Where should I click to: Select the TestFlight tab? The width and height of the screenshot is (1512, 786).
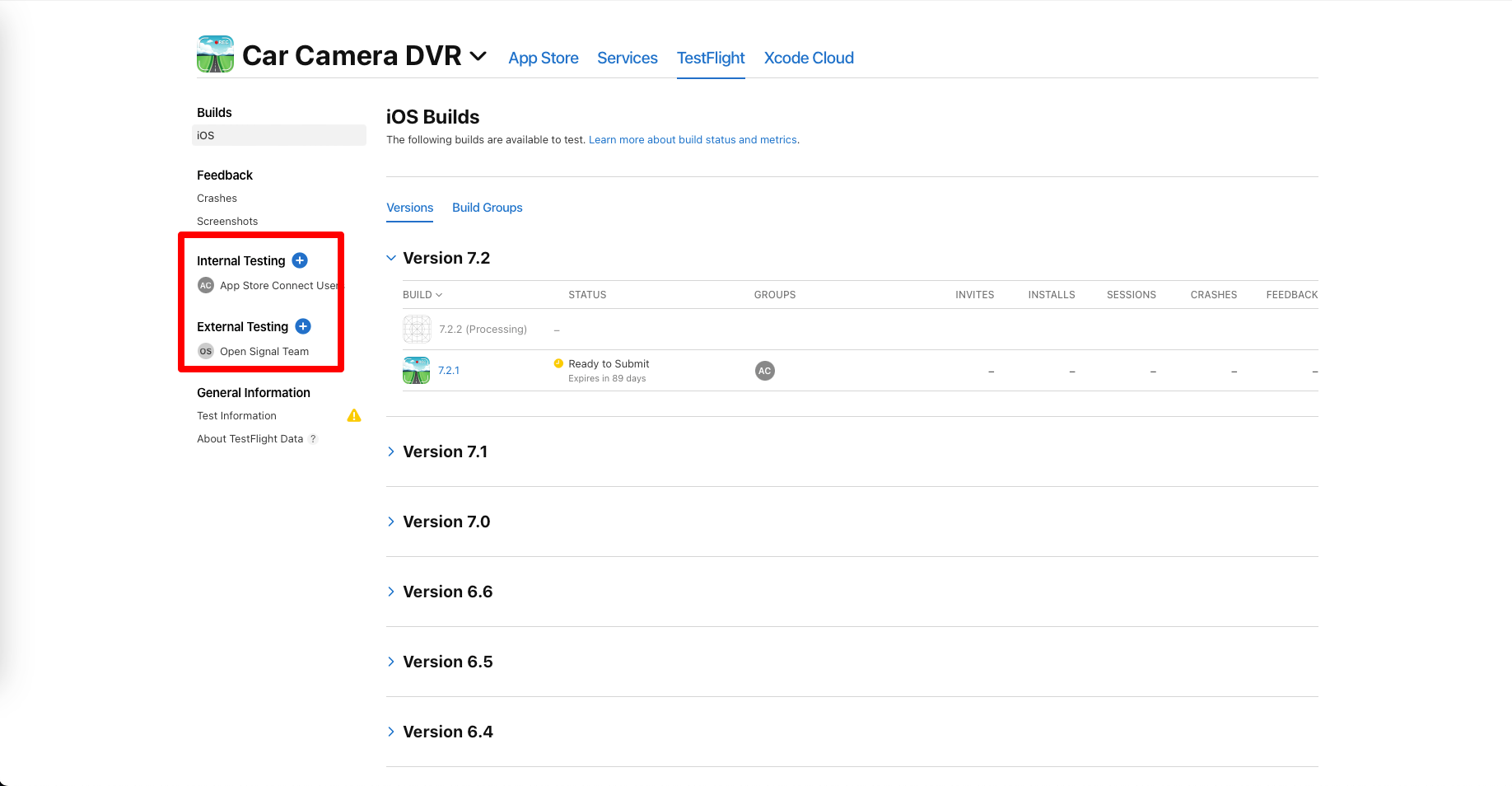tap(711, 58)
